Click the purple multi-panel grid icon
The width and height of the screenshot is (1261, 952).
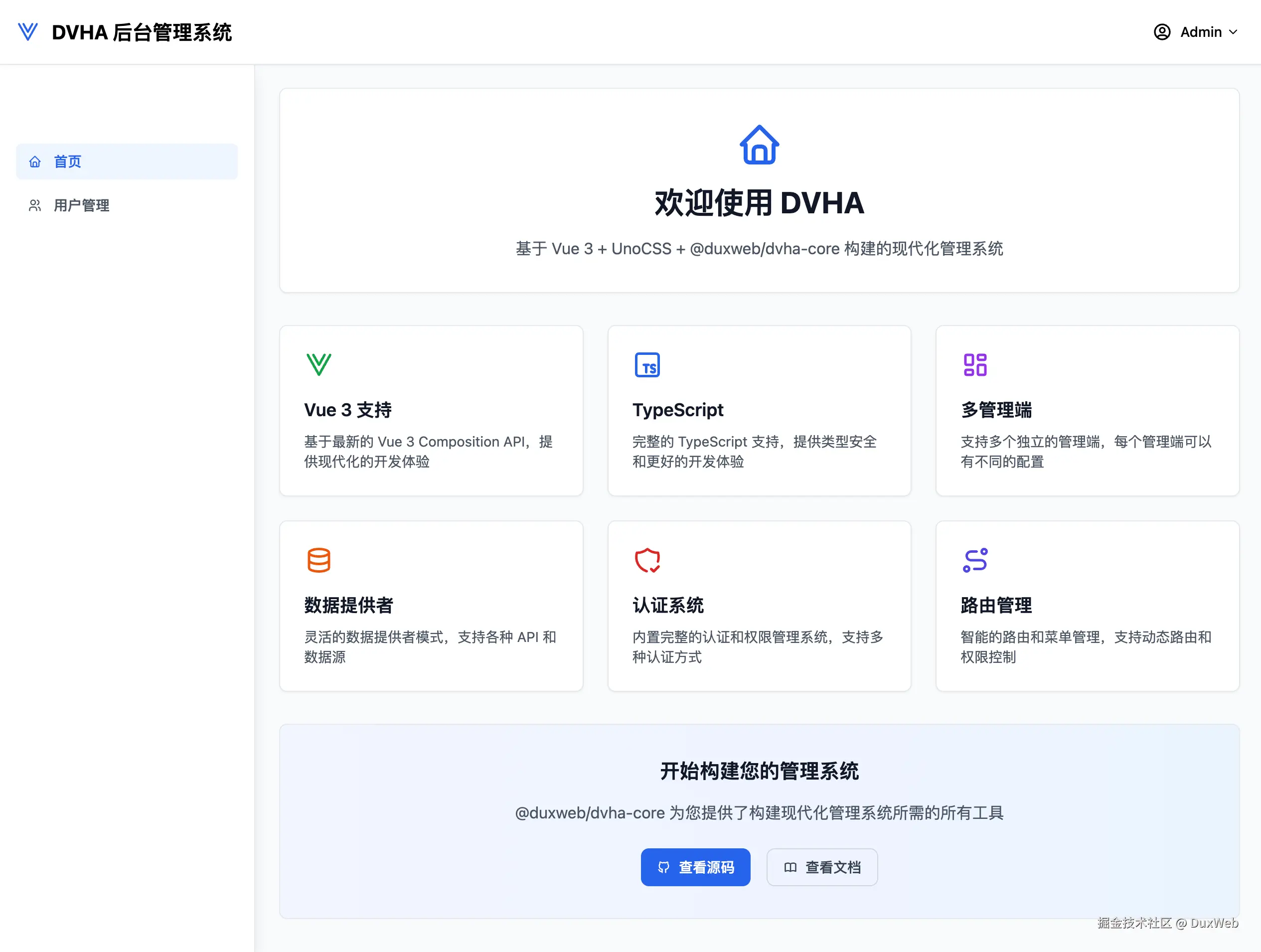[975, 365]
